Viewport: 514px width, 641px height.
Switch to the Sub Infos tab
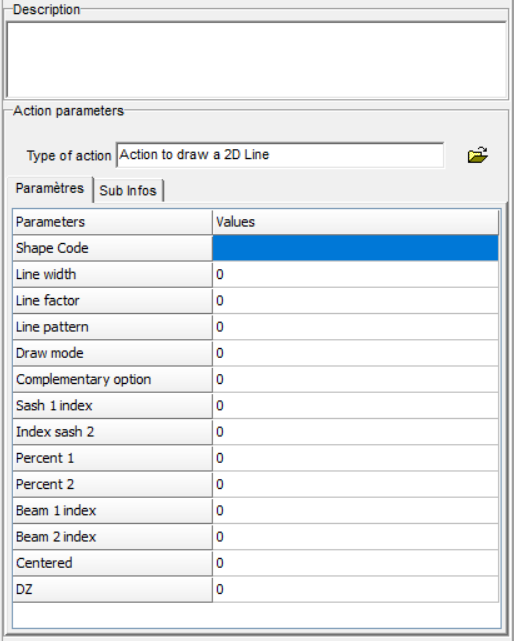tap(128, 191)
